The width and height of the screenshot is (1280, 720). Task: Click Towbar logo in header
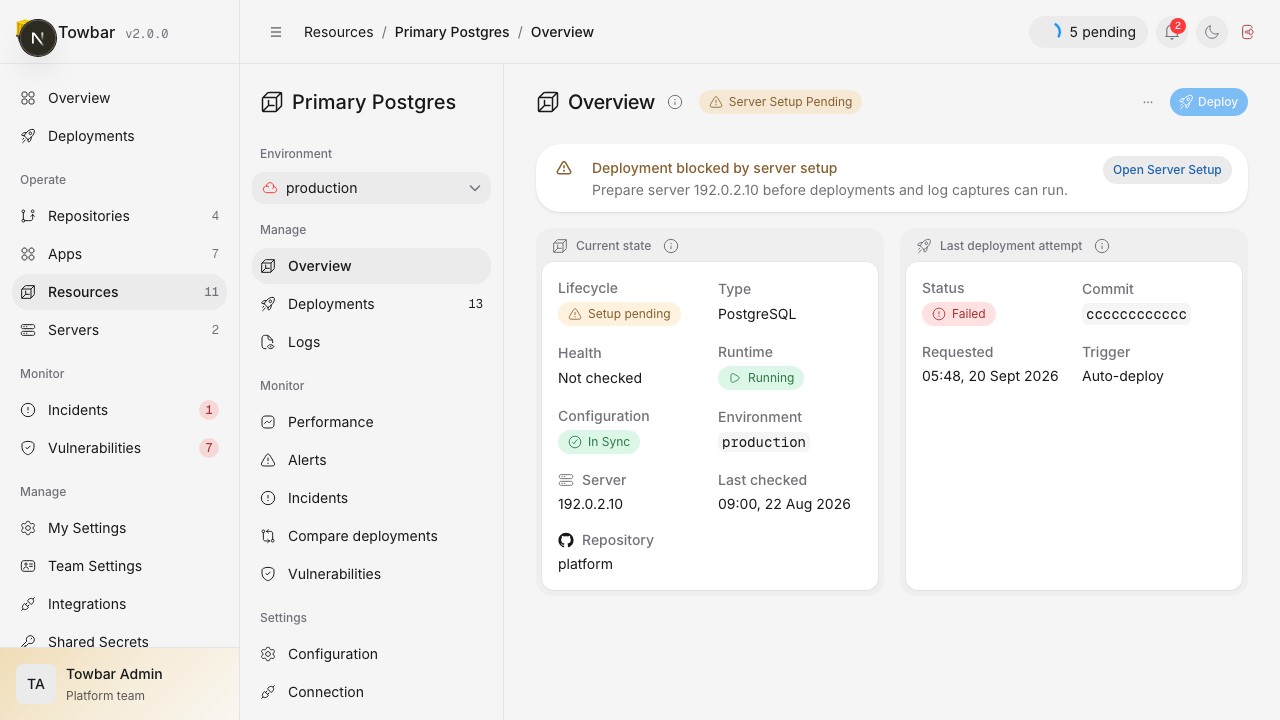pyautogui.click(x=38, y=38)
